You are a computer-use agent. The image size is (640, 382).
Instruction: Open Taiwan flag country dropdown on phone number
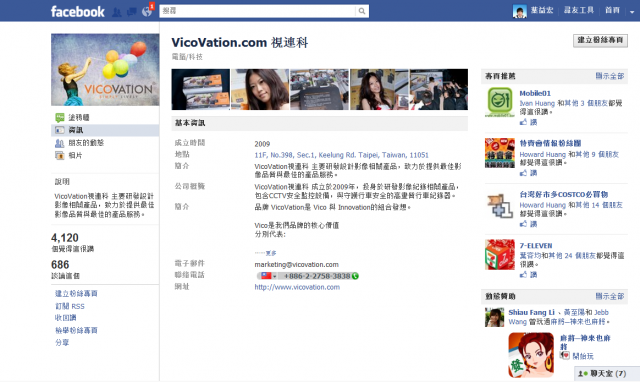click(x=269, y=276)
